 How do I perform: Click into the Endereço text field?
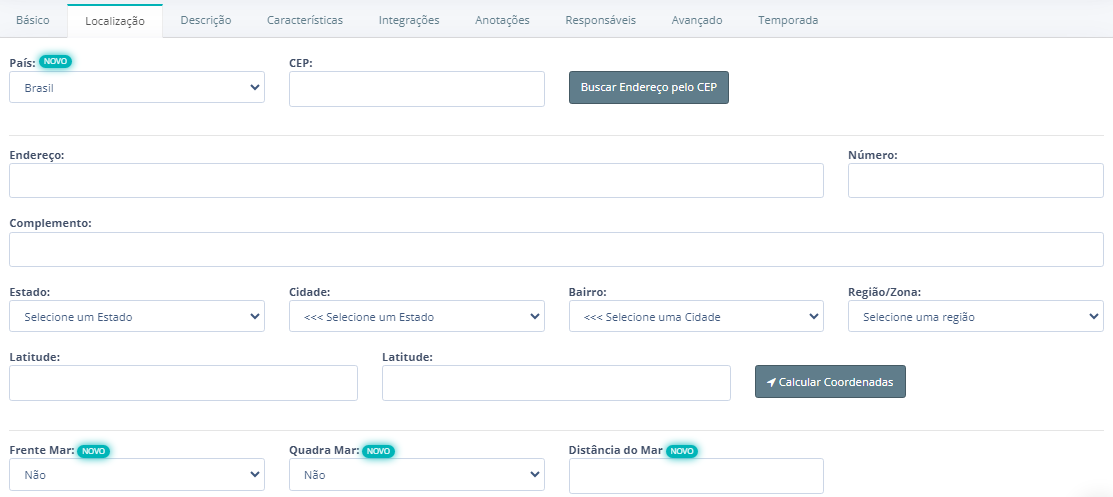point(416,180)
